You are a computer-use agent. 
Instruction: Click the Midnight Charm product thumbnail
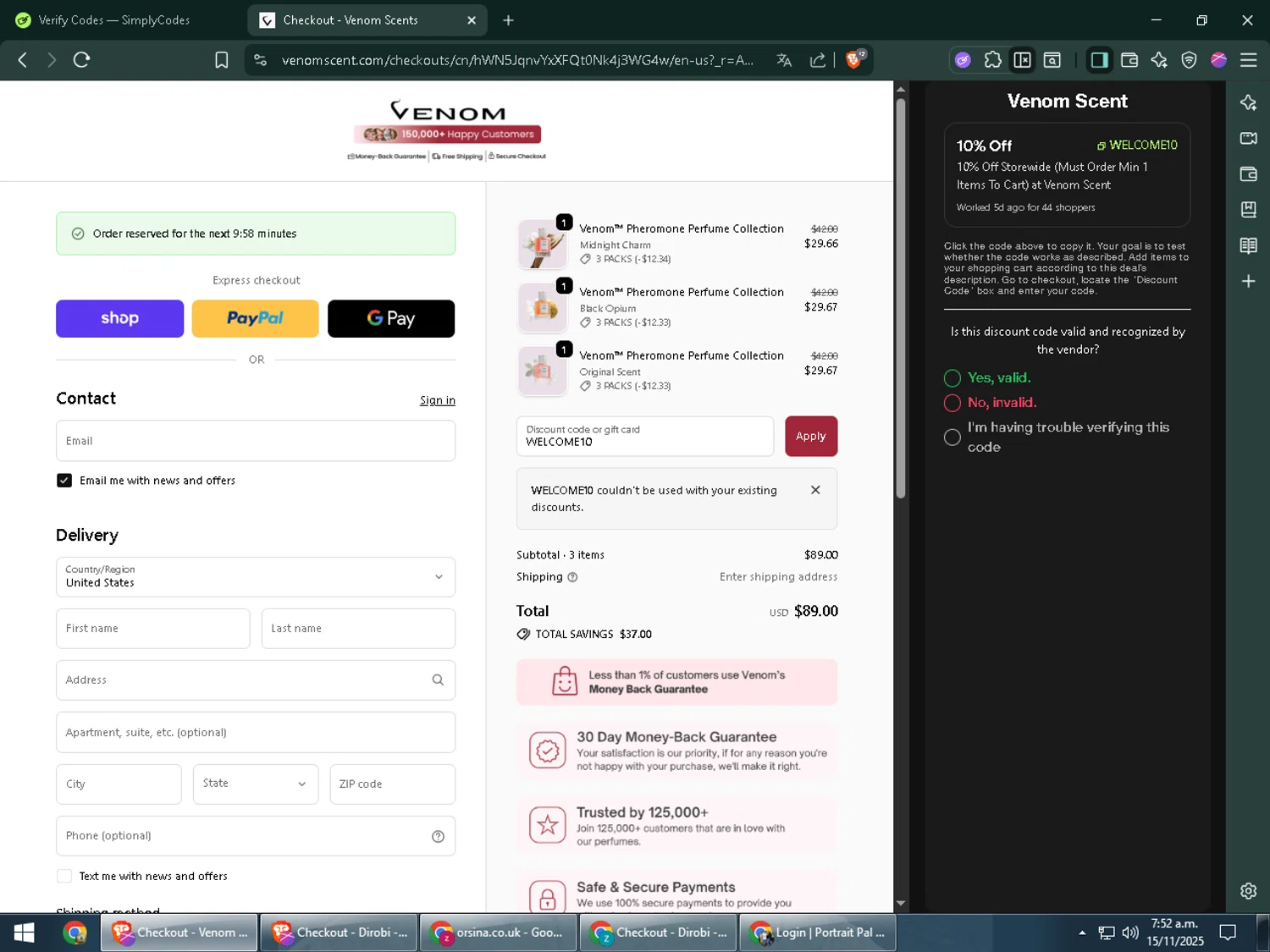pos(542,244)
